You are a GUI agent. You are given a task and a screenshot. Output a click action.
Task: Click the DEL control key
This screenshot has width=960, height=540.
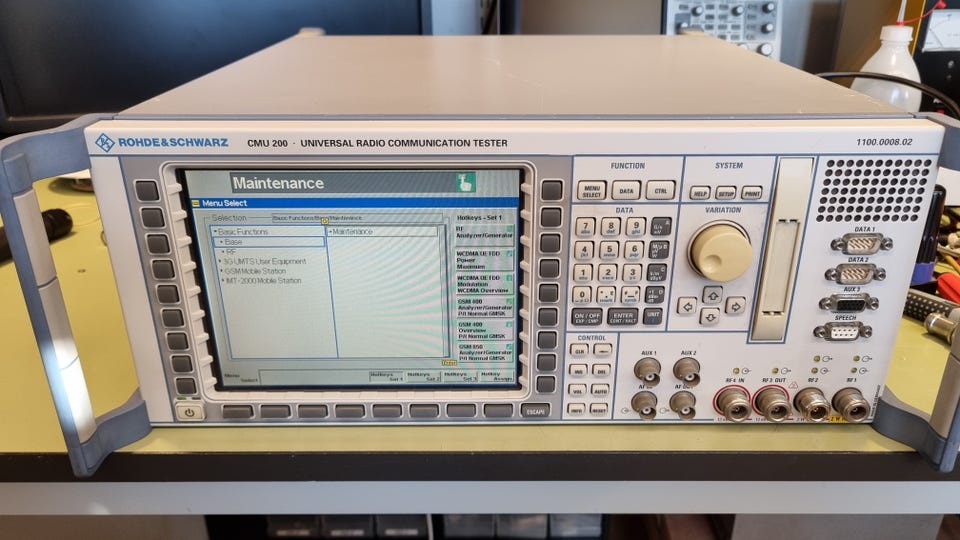pos(601,370)
